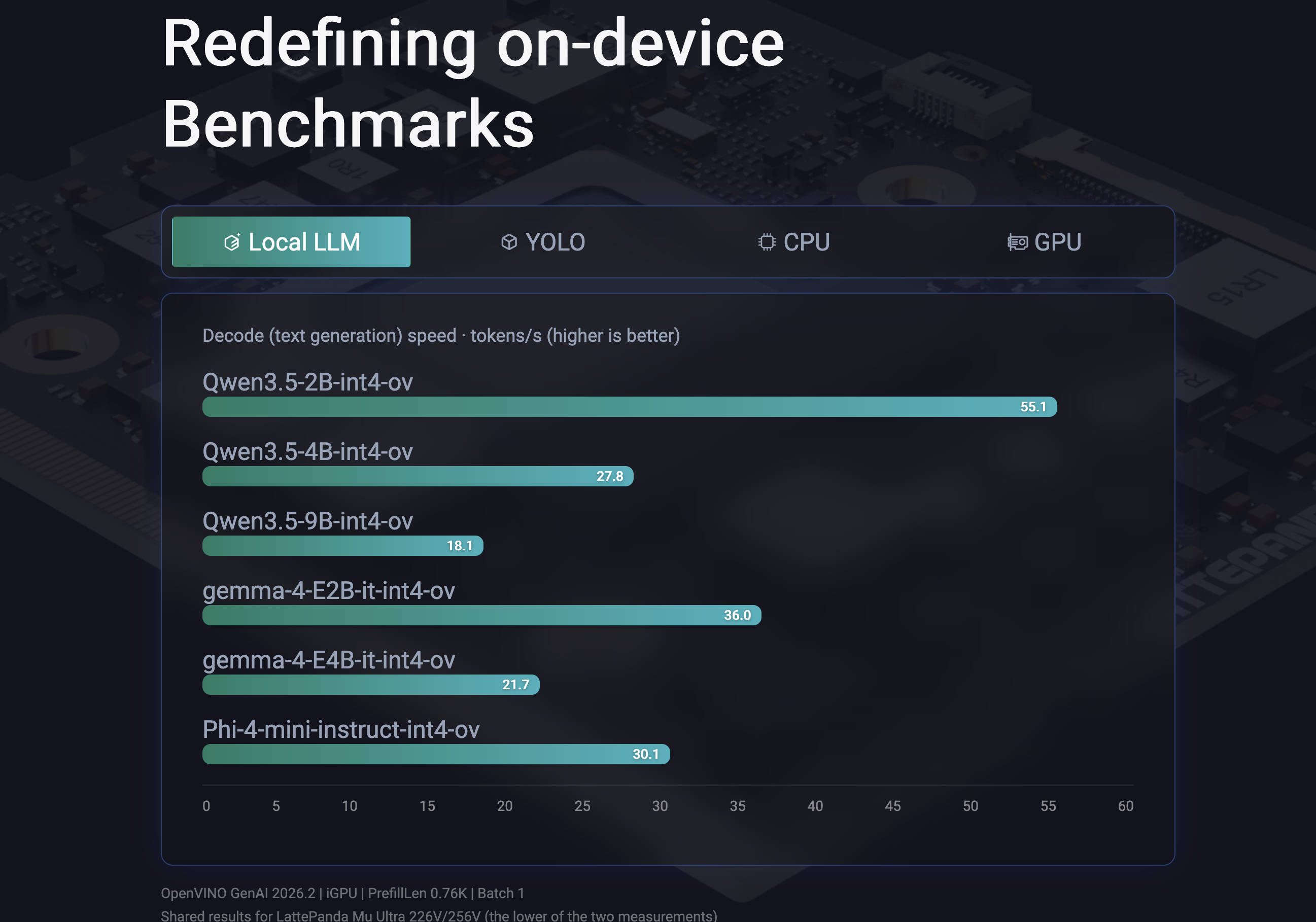Screen dimensions: 1316x922
Task: Click the gemma-4-E2B-it-int4-ov bar
Action: [x=481, y=615]
